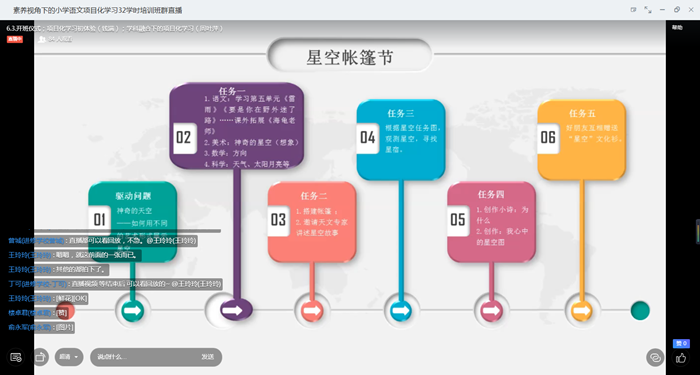Open the mini-window mode icon in title bar
The height and width of the screenshot is (375, 700).
coord(633,10)
